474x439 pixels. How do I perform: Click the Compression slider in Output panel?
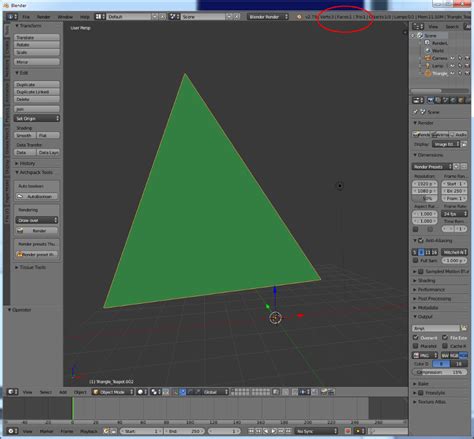[x=439, y=372]
